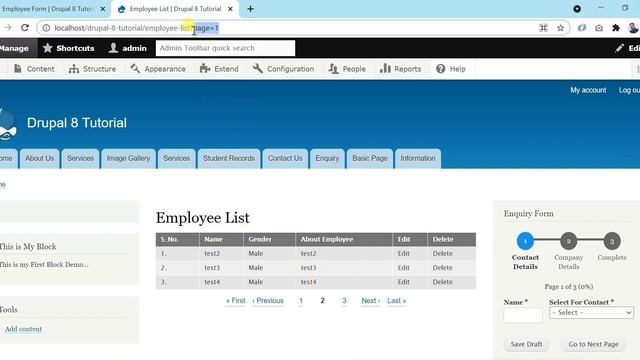The height and width of the screenshot is (360, 640).
Task: Click the forward navigation arrow
Action: point(8,28)
